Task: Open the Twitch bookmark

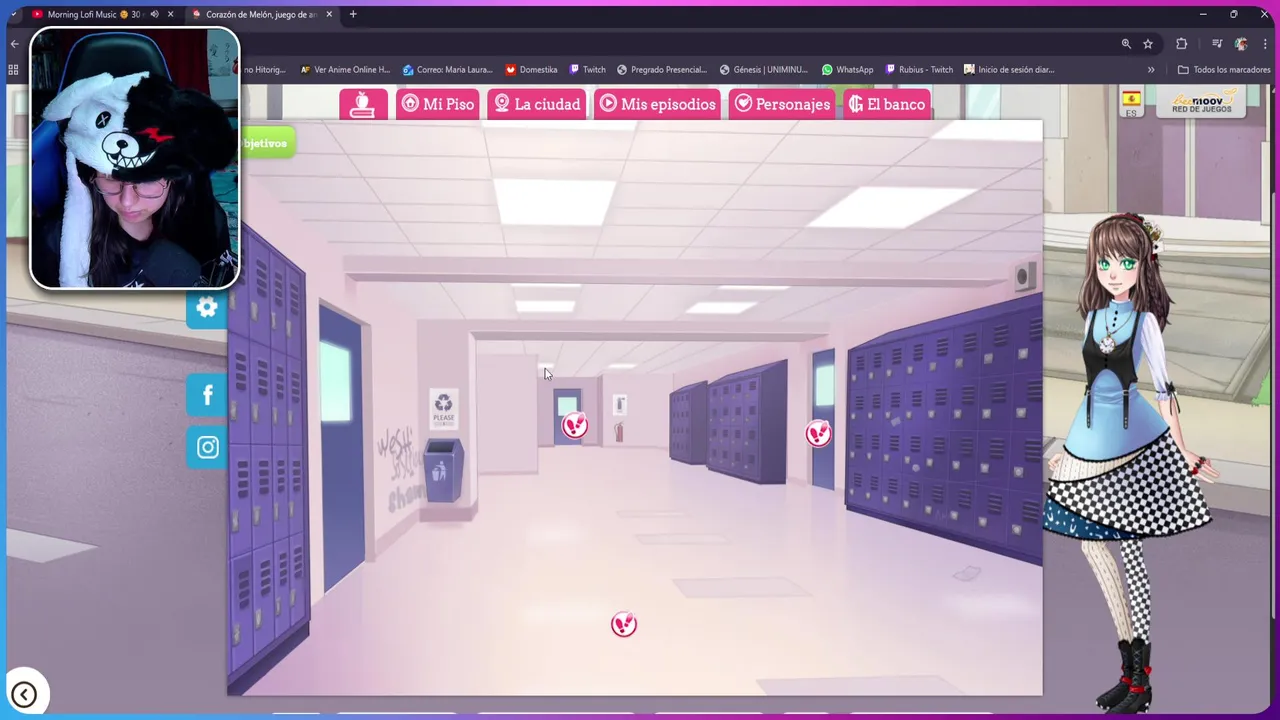Action: pos(587,70)
